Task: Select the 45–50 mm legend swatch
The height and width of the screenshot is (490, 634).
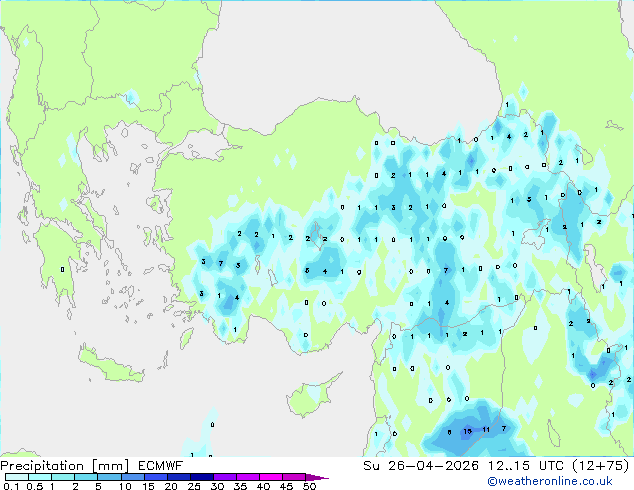Action: coord(294,477)
